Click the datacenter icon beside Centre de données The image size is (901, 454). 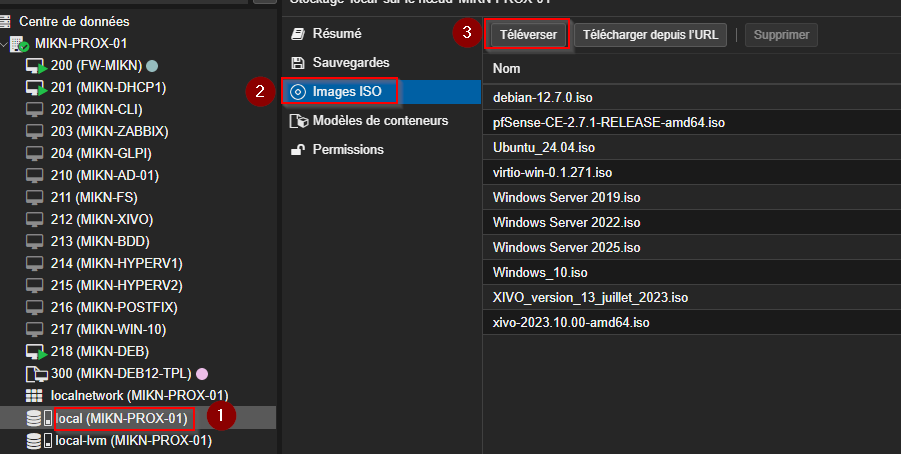(5, 22)
